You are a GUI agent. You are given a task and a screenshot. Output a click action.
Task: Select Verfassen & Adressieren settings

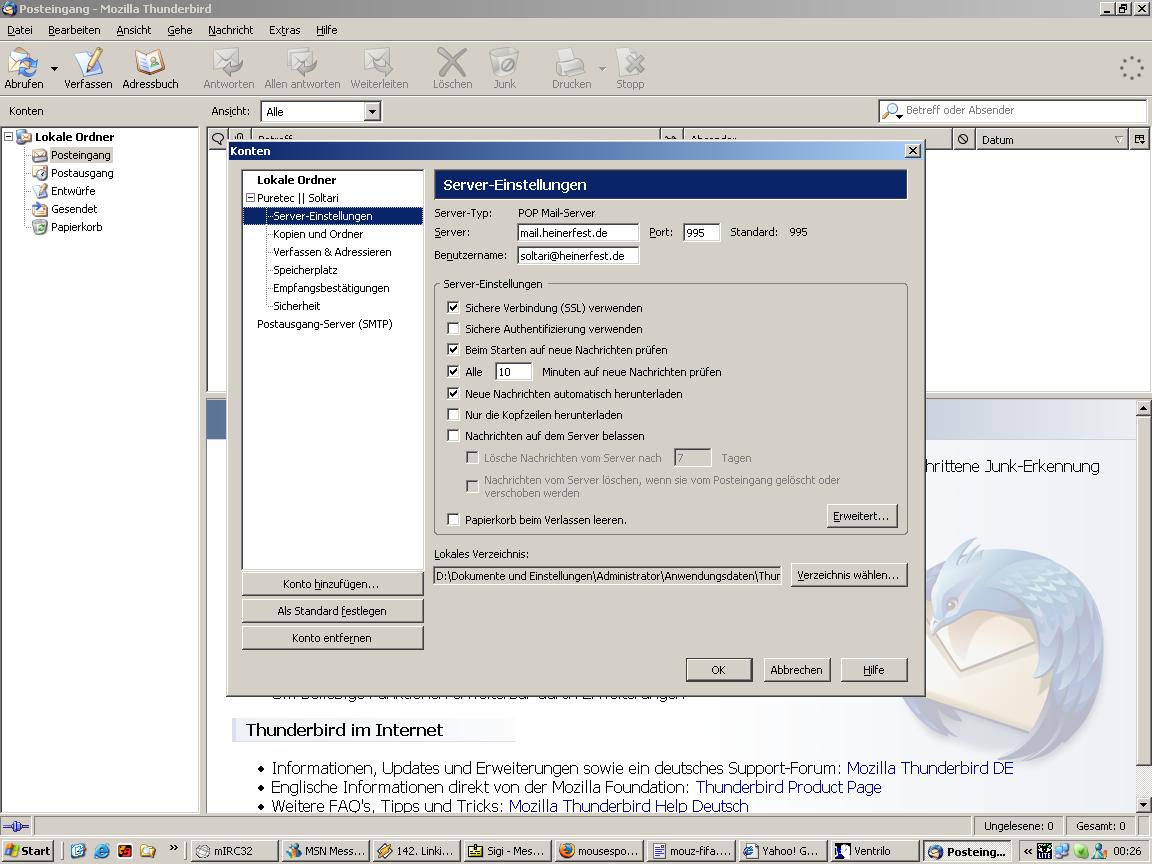pyautogui.click(x=332, y=252)
